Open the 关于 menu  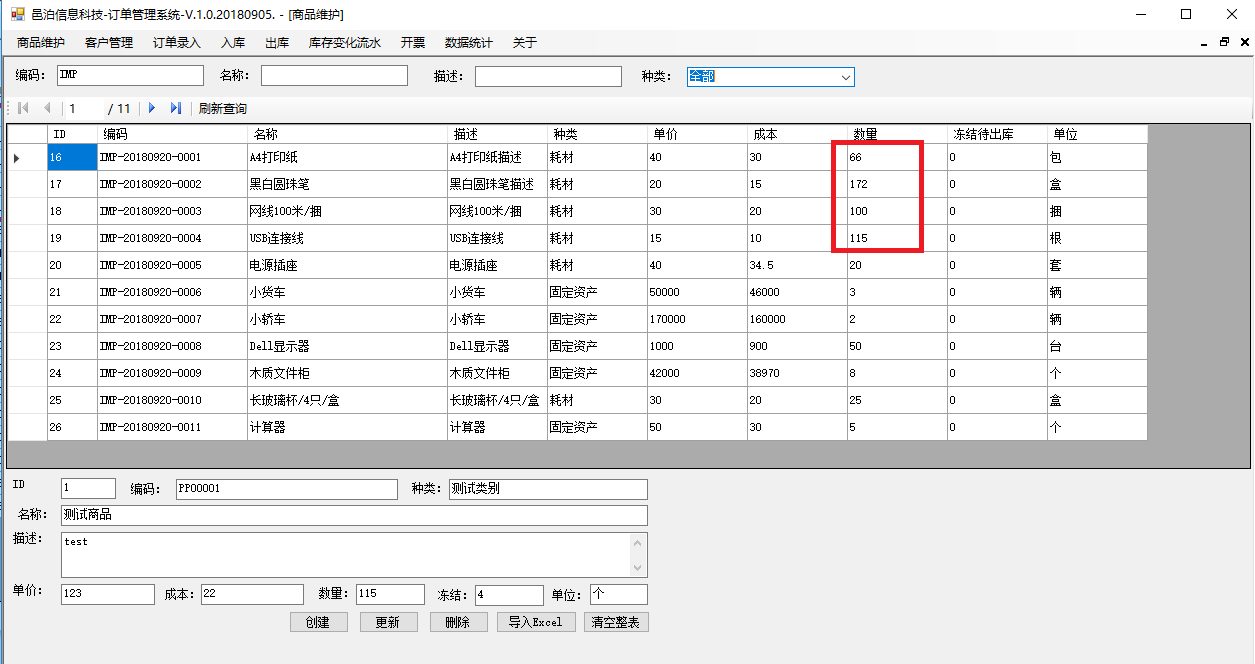tap(525, 43)
